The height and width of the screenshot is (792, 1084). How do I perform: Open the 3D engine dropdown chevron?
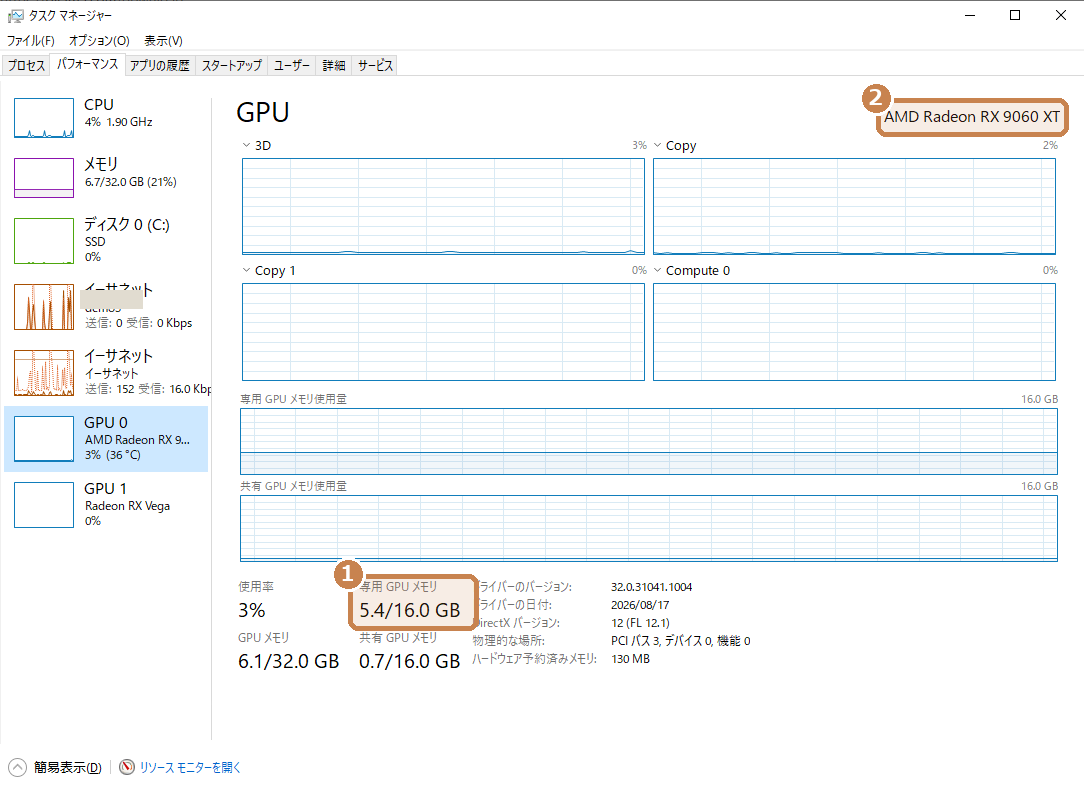[x=246, y=145]
